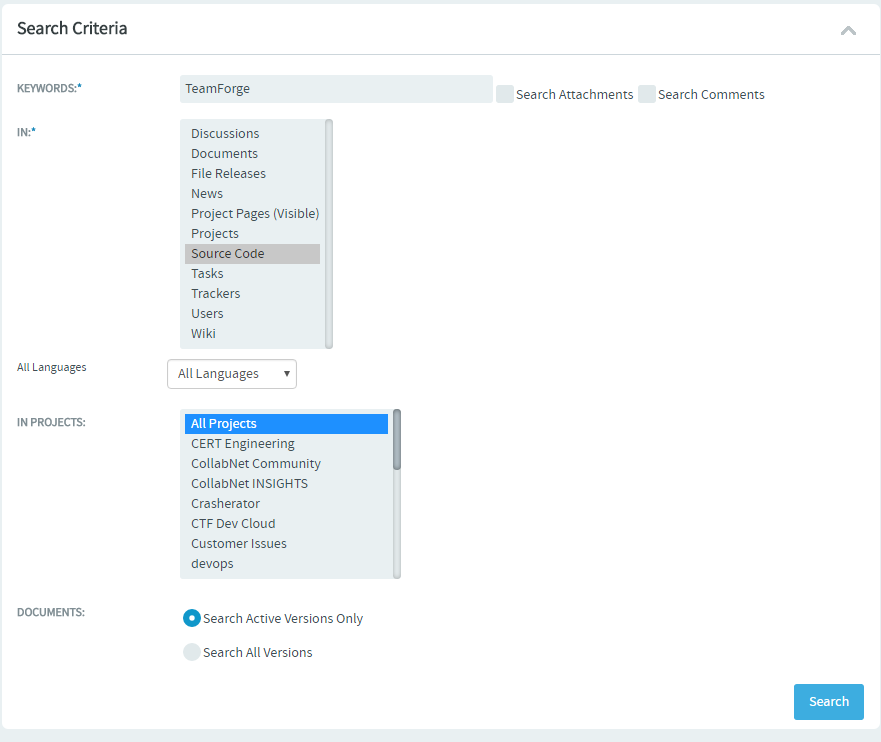Choose CTF Dev Cloud project
The height and width of the screenshot is (742, 881).
[x=286, y=524]
